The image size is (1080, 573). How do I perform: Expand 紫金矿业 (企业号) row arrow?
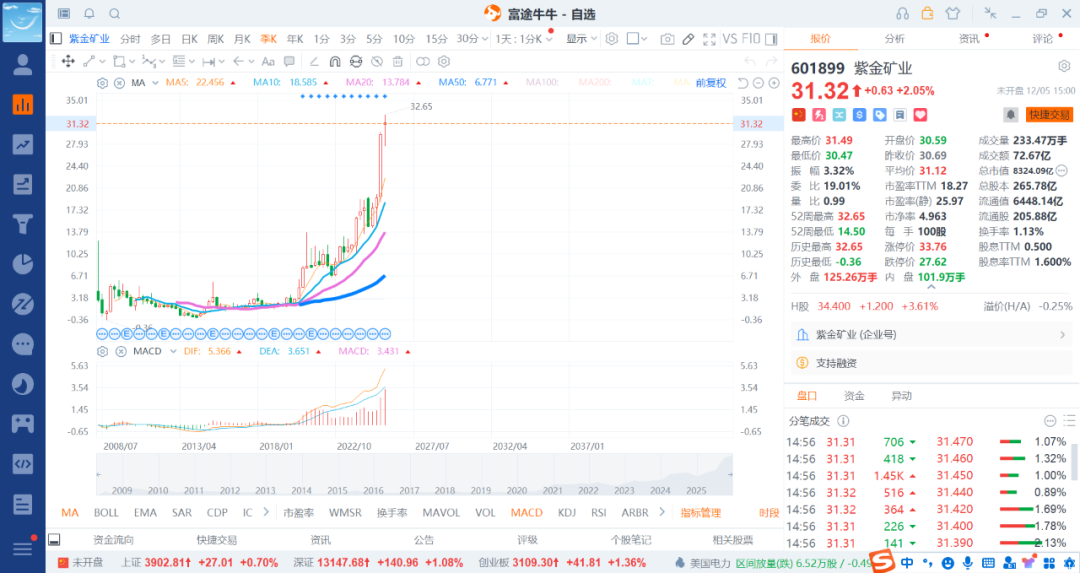tap(1062, 335)
